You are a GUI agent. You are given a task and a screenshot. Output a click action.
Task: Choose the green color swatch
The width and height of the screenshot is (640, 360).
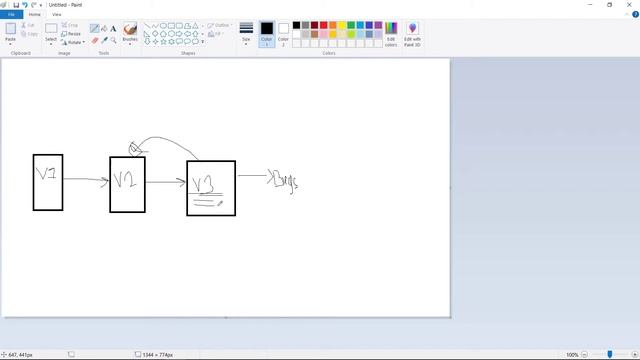pos(351,25)
